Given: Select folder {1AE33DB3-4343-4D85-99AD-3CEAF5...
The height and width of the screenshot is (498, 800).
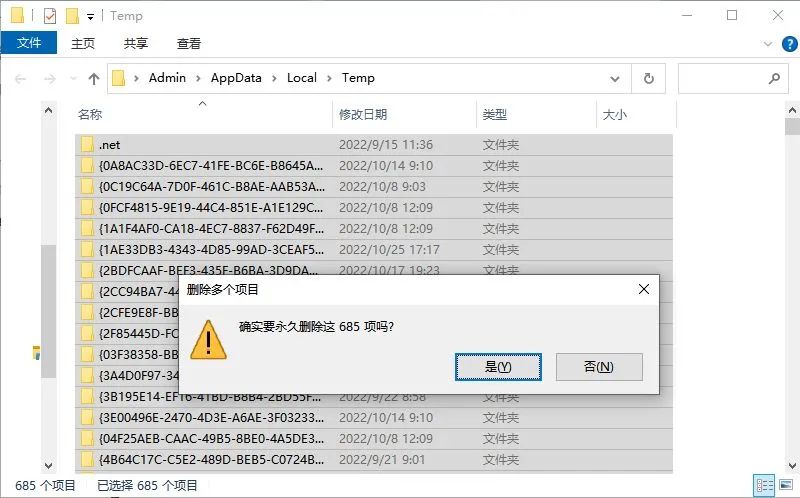Looking at the screenshot, I should pyautogui.click(x=374, y=250).
